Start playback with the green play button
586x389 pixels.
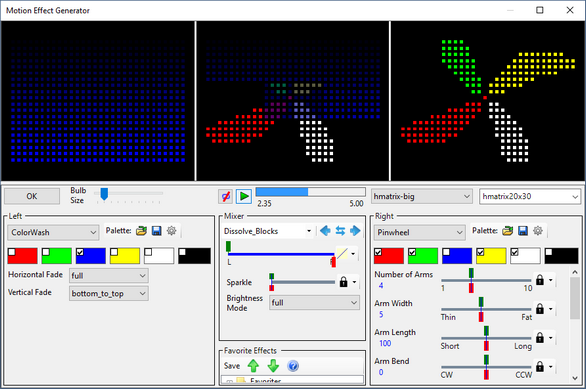244,196
